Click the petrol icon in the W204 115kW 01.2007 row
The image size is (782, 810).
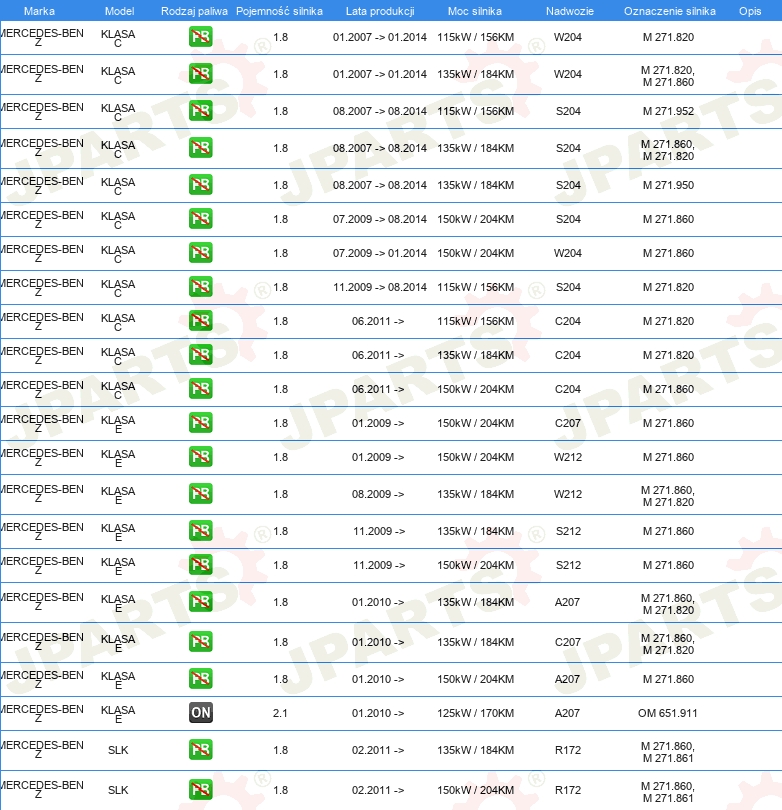[201, 37]
